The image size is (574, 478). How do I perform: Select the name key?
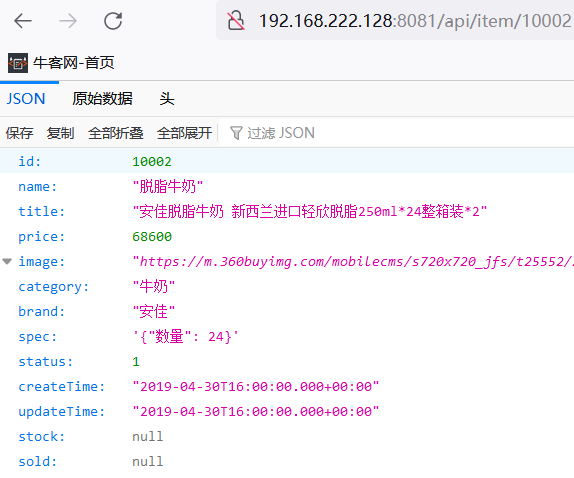pos(38,187)
